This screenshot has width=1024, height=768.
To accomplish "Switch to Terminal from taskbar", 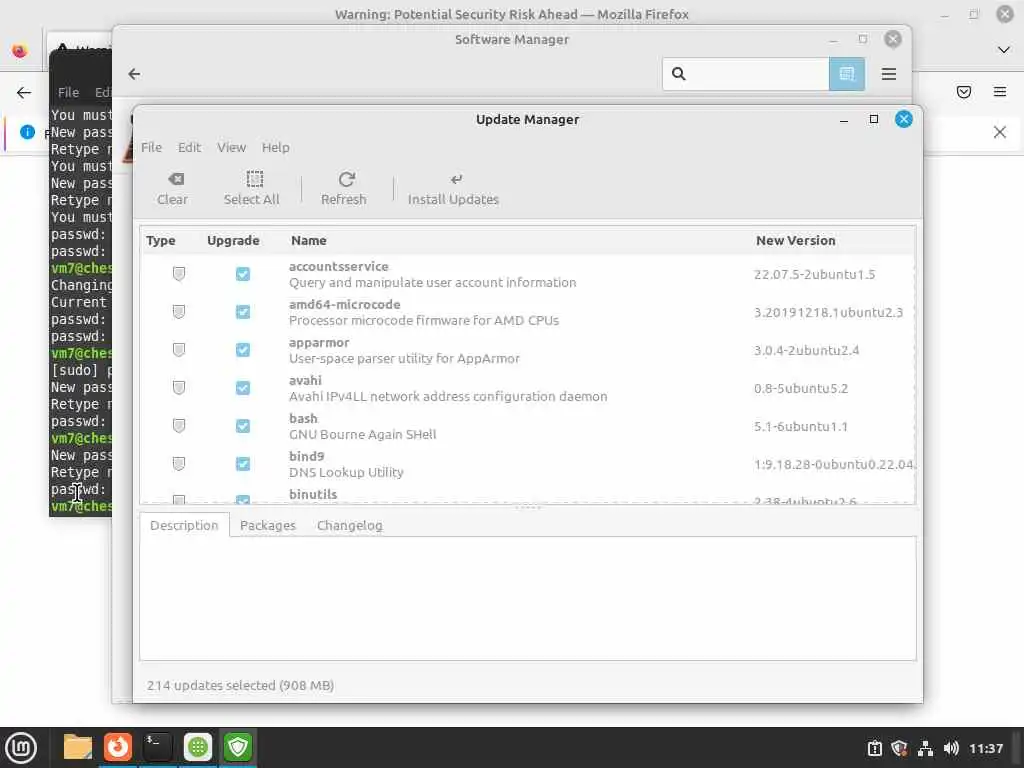I will (x=157, y=747).
